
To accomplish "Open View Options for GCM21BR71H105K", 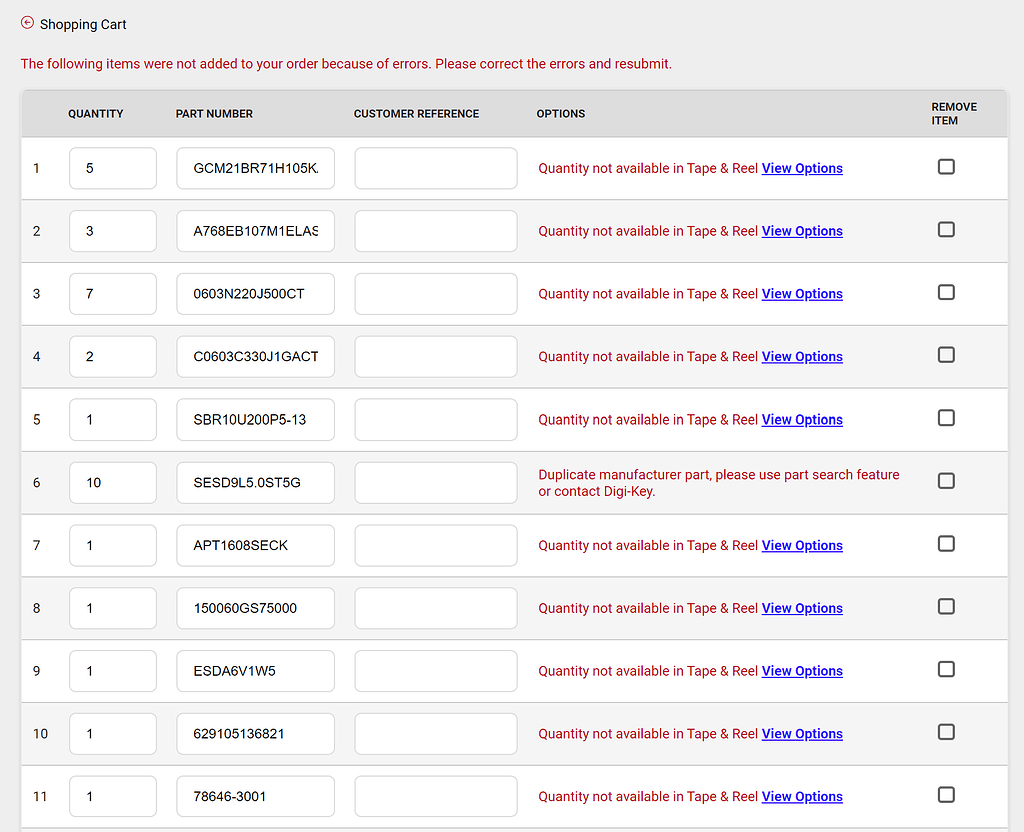I will (x=802, y=168).
